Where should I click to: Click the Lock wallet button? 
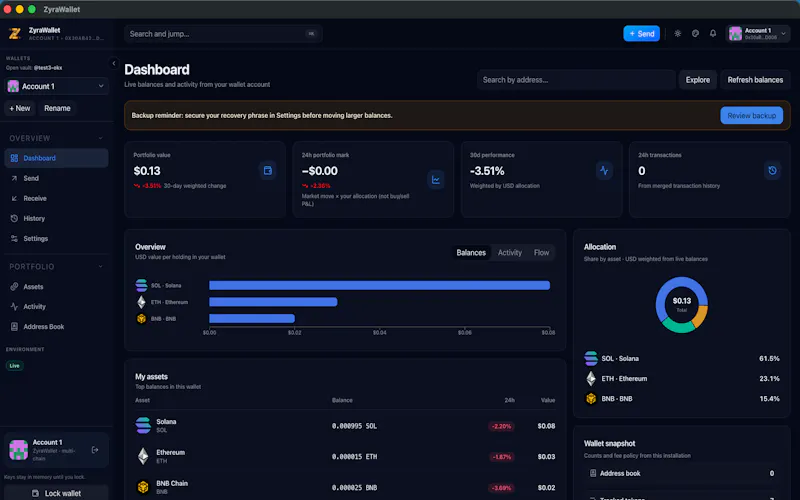pyautogui.click(x=57, y=493)
